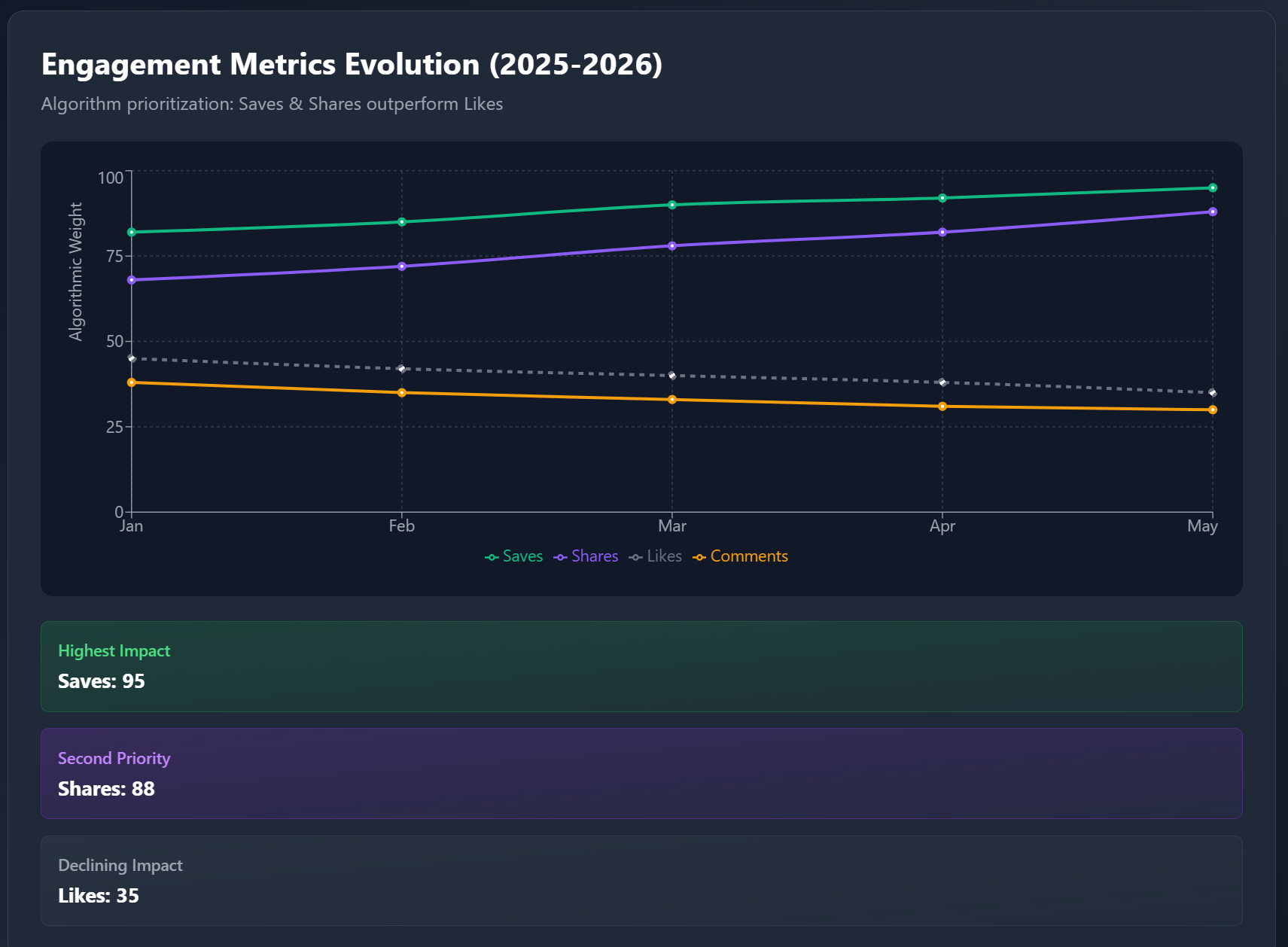
Task: Select the Saves data point for May
Action: tap(1212, 188)
